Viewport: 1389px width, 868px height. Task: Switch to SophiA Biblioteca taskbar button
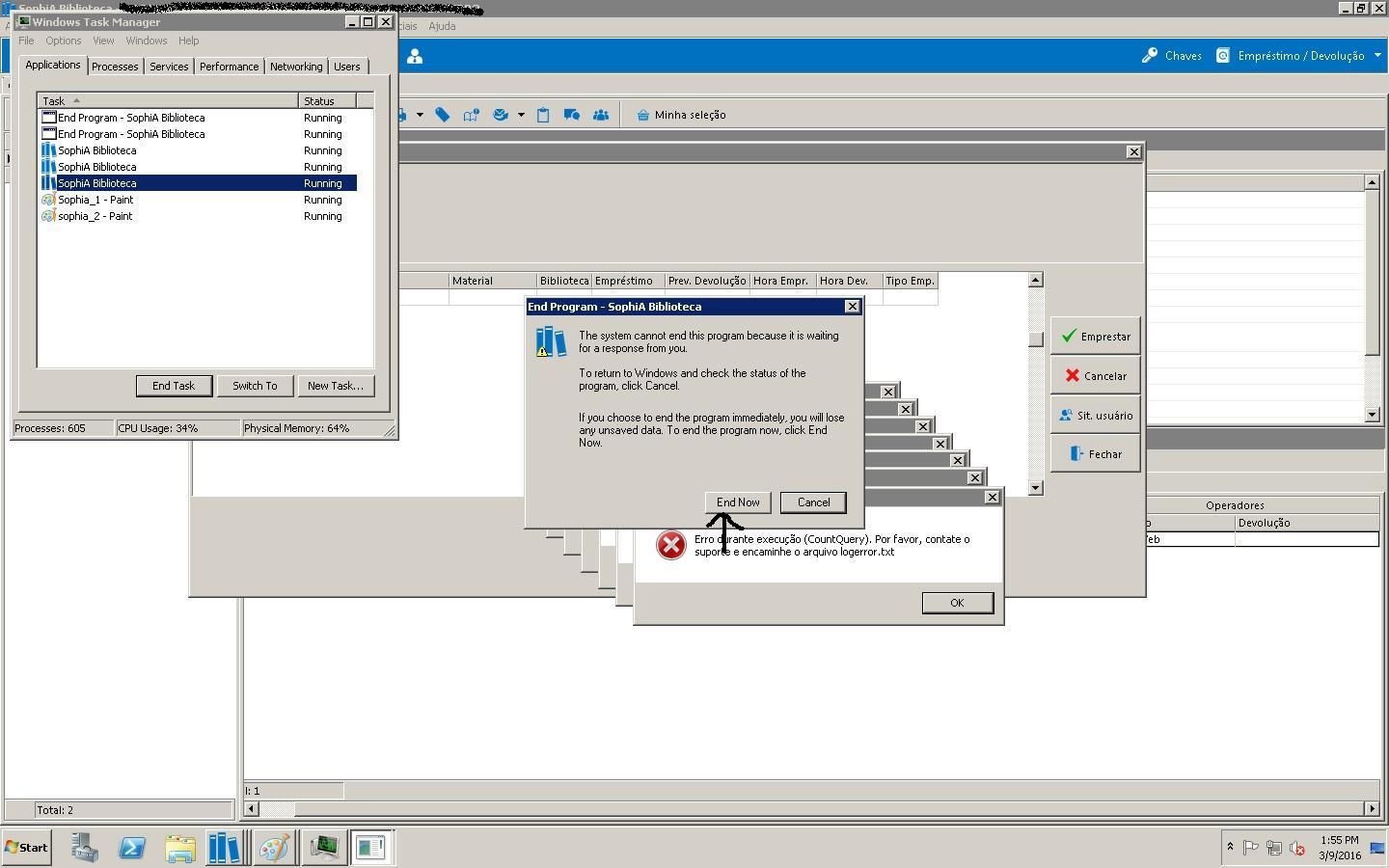pos(225,848)
